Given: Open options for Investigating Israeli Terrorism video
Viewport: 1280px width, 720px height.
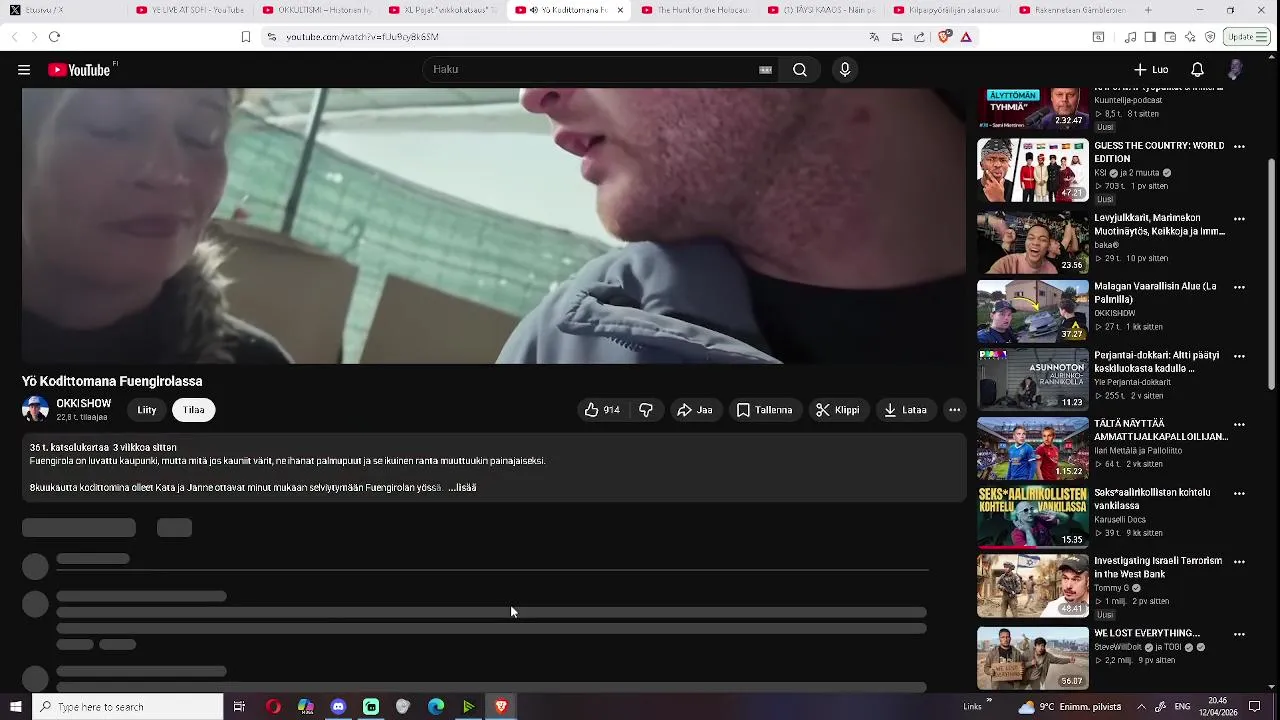Looking at the screenshot, I should pyautogui.click(x=1239, y=562).
